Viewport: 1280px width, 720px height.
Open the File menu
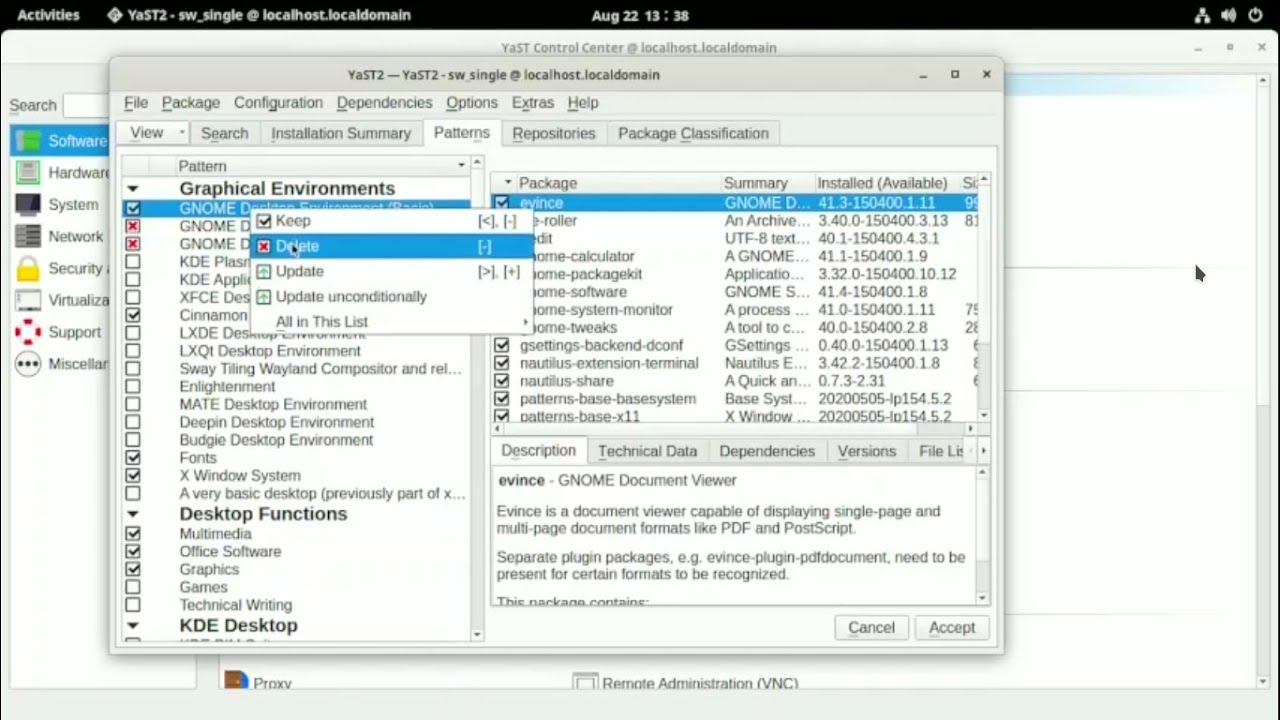[136, 102]
